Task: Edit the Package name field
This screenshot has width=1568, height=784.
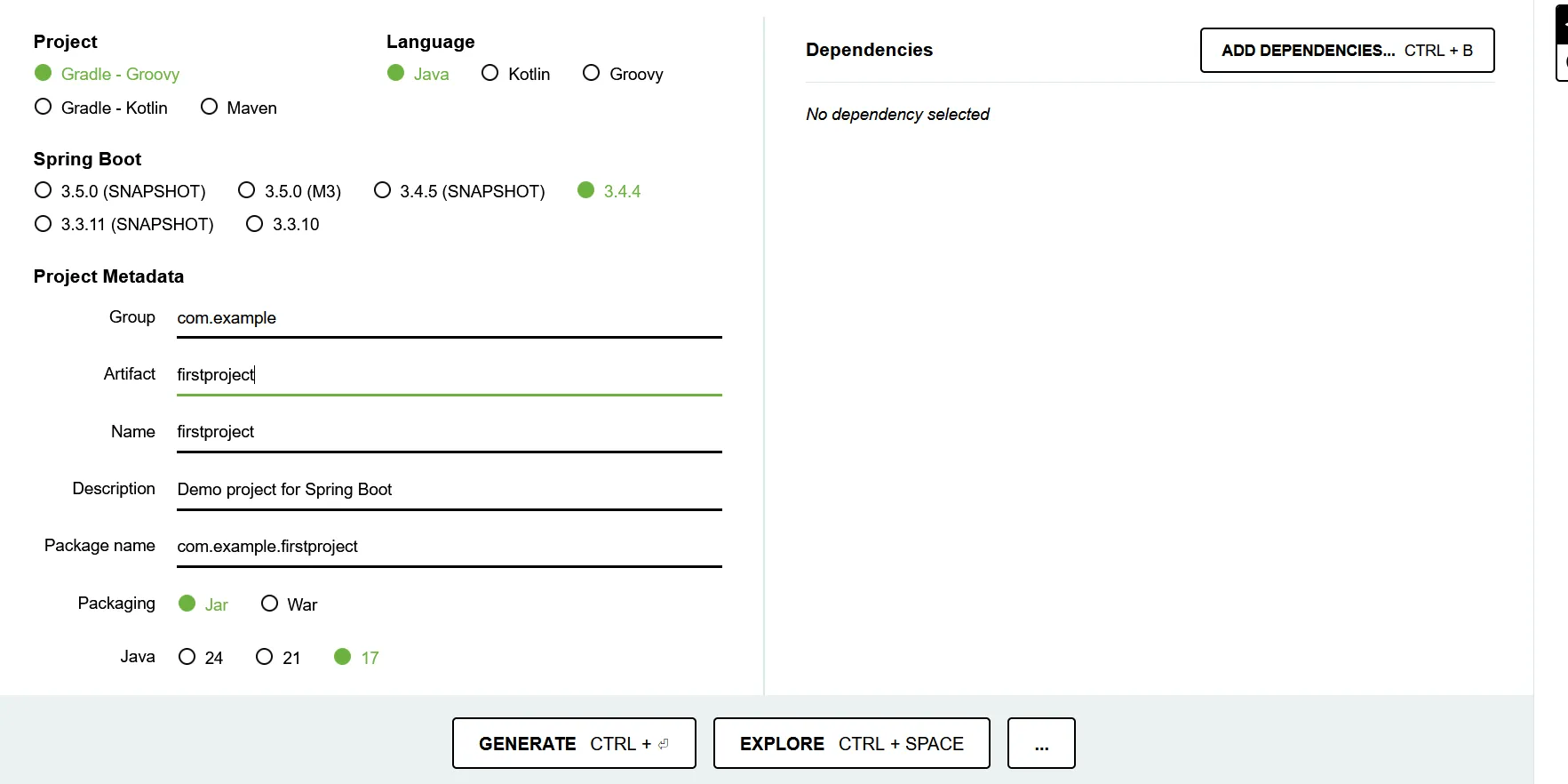Action: [450, 547]
